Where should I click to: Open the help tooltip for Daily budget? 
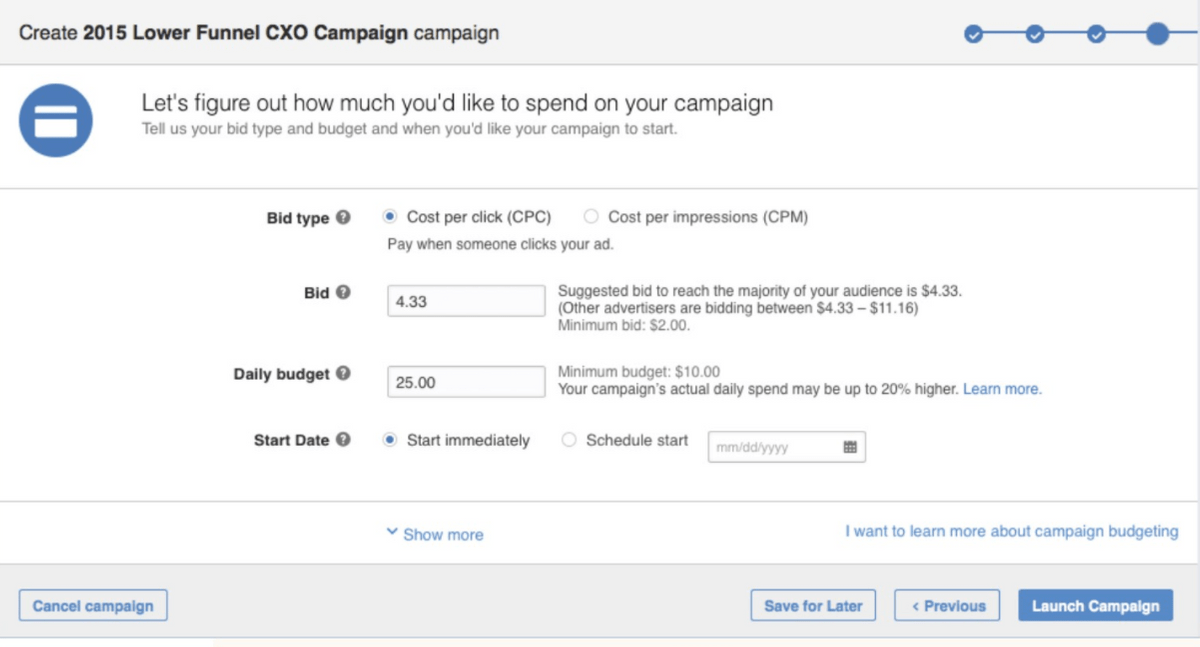click(343, 374)
